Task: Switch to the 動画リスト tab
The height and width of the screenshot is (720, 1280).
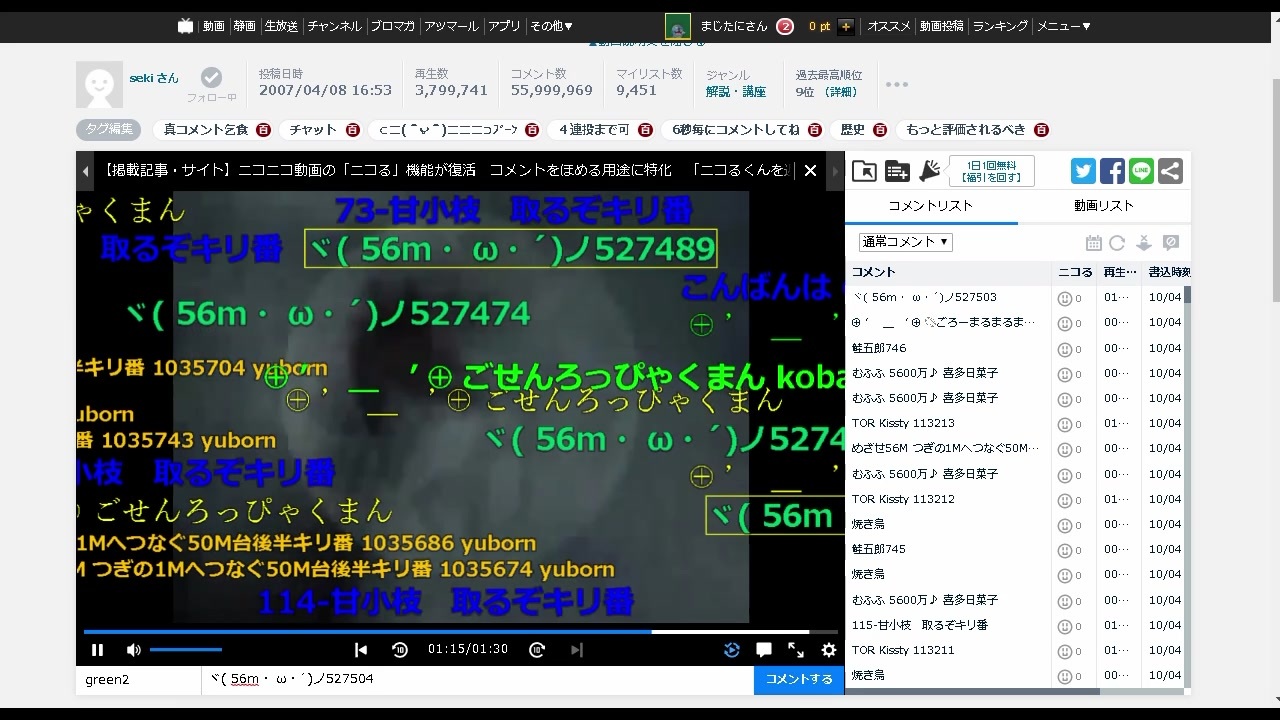Action: 1104,206
